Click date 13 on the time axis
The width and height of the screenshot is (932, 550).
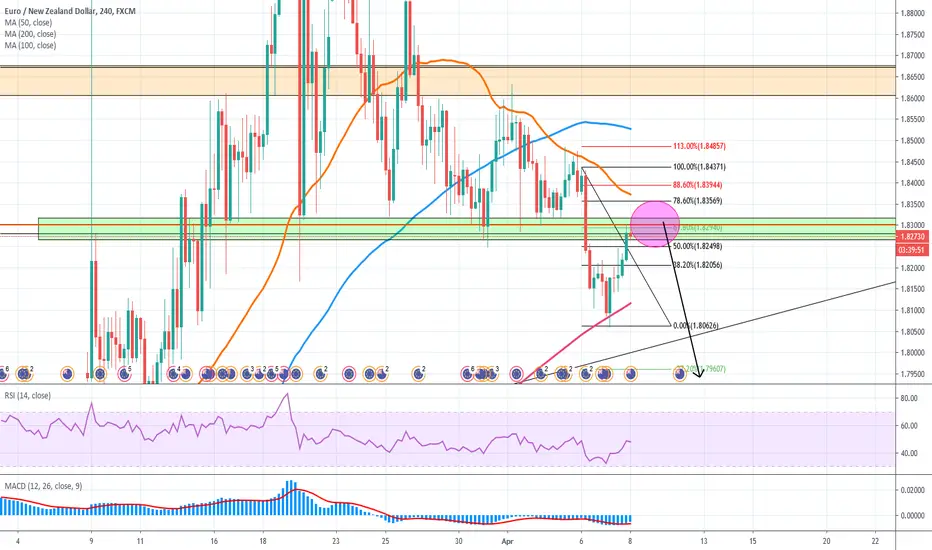coord(704,541)
